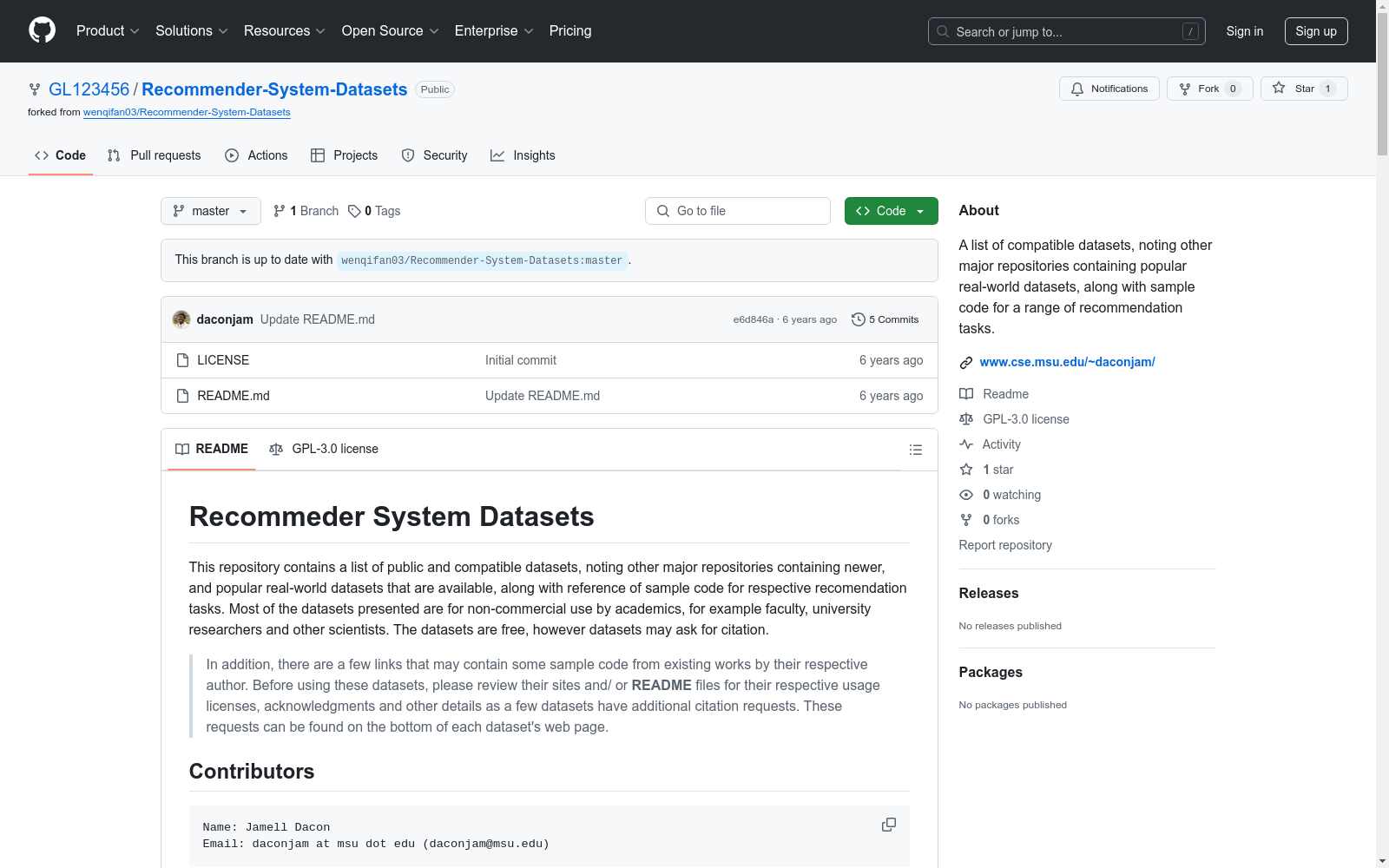The height and width of the screenshot is (868, 1389).
Task: Select the README tab
Action: (x=212, y=449)
